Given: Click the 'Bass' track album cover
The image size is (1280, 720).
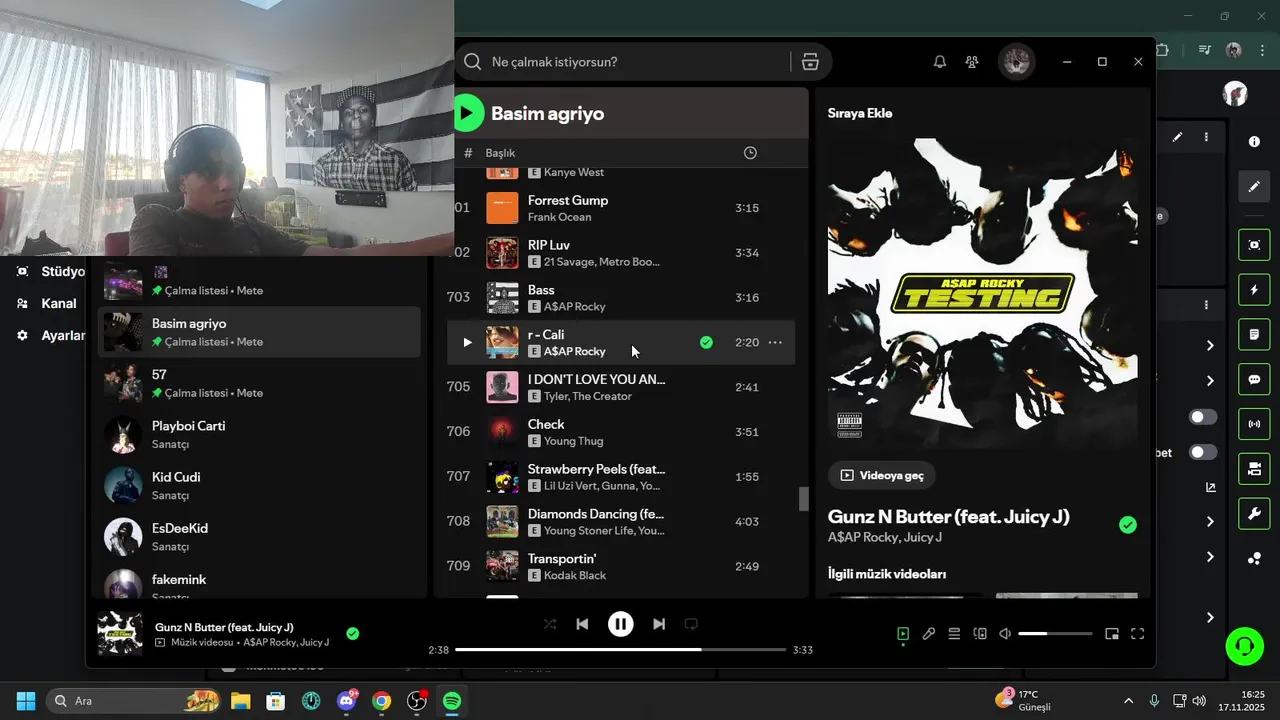Looking at the screenshot, I should (502, 297).
